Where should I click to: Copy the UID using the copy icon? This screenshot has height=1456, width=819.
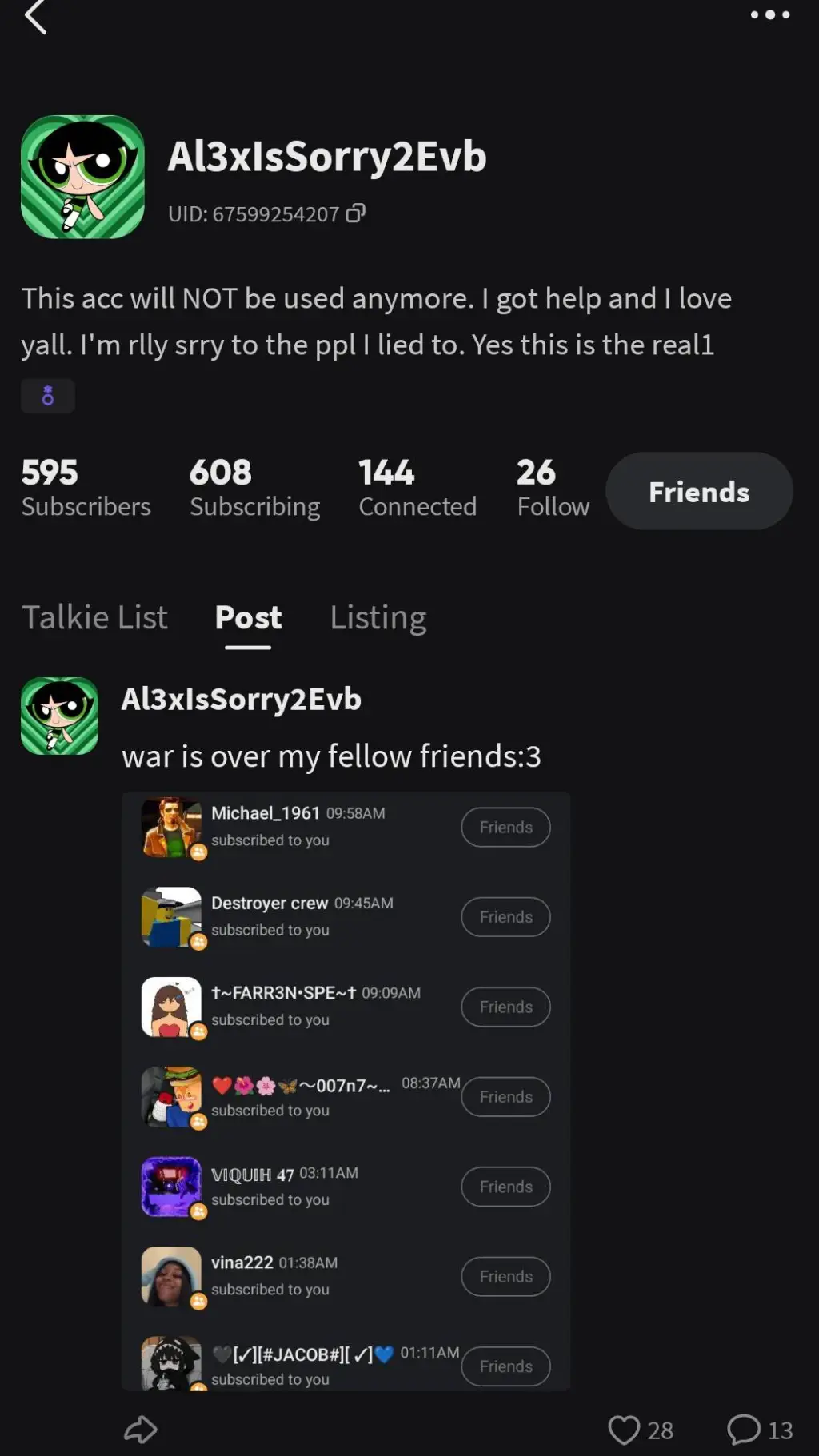pyautogui.click(x=356, y=213)
